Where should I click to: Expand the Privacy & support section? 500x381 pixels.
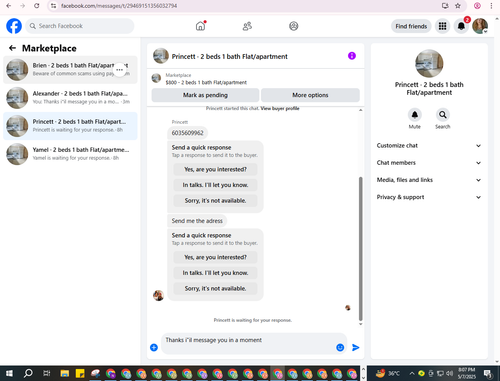pyautogui.click(x=429, y=197)
